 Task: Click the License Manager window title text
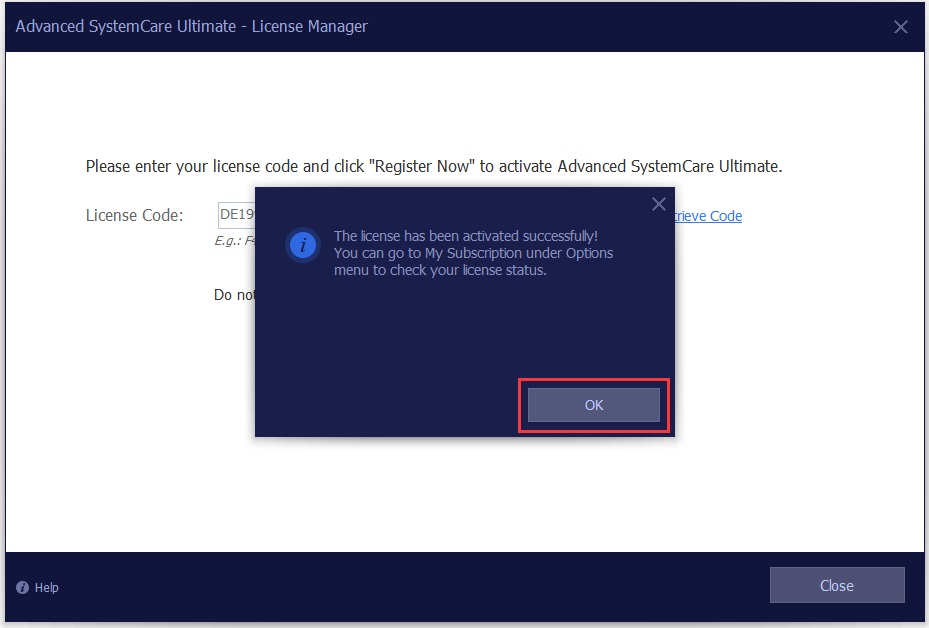click(x=191, y=27)
